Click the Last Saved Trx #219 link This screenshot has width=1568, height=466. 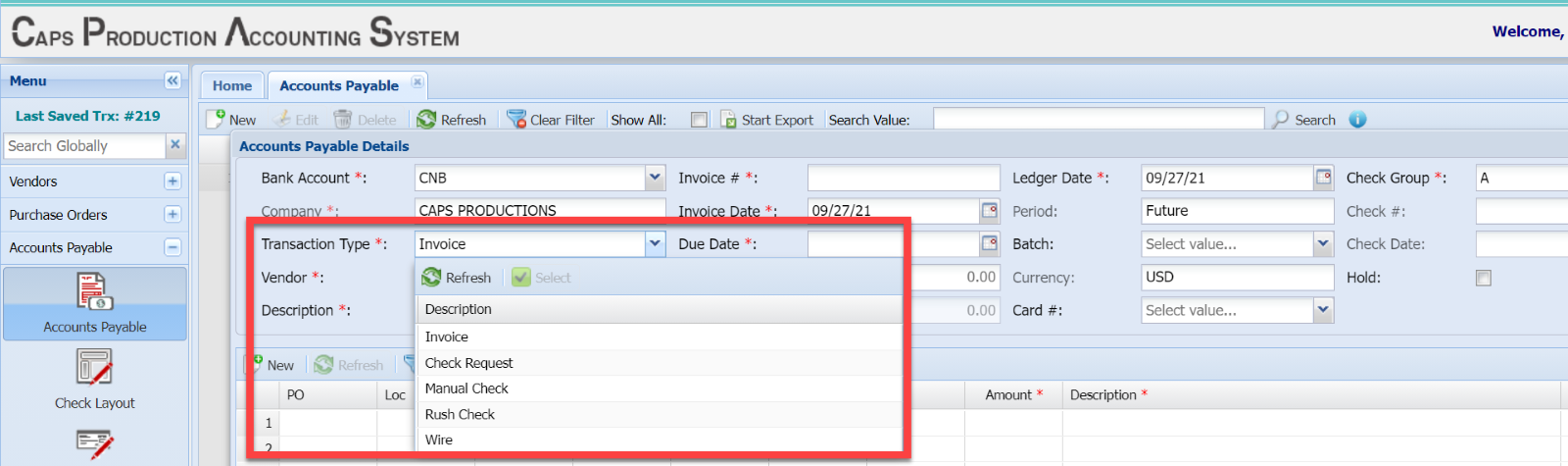87,116
